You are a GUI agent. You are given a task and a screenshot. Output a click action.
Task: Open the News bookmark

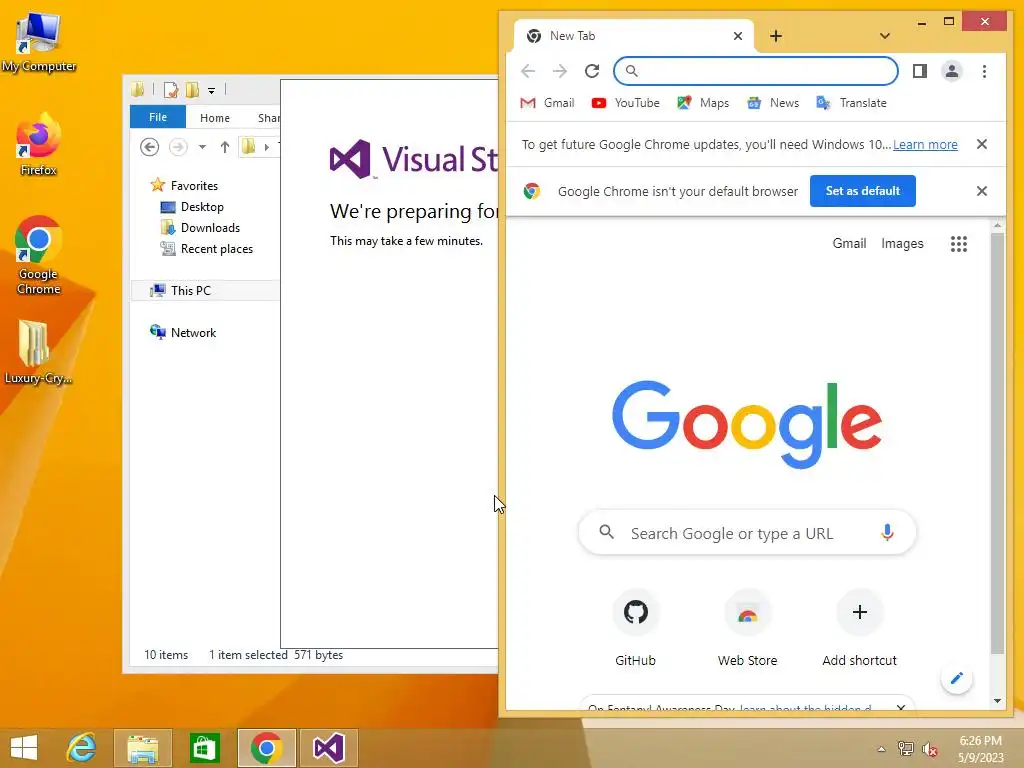click(773, 103)
